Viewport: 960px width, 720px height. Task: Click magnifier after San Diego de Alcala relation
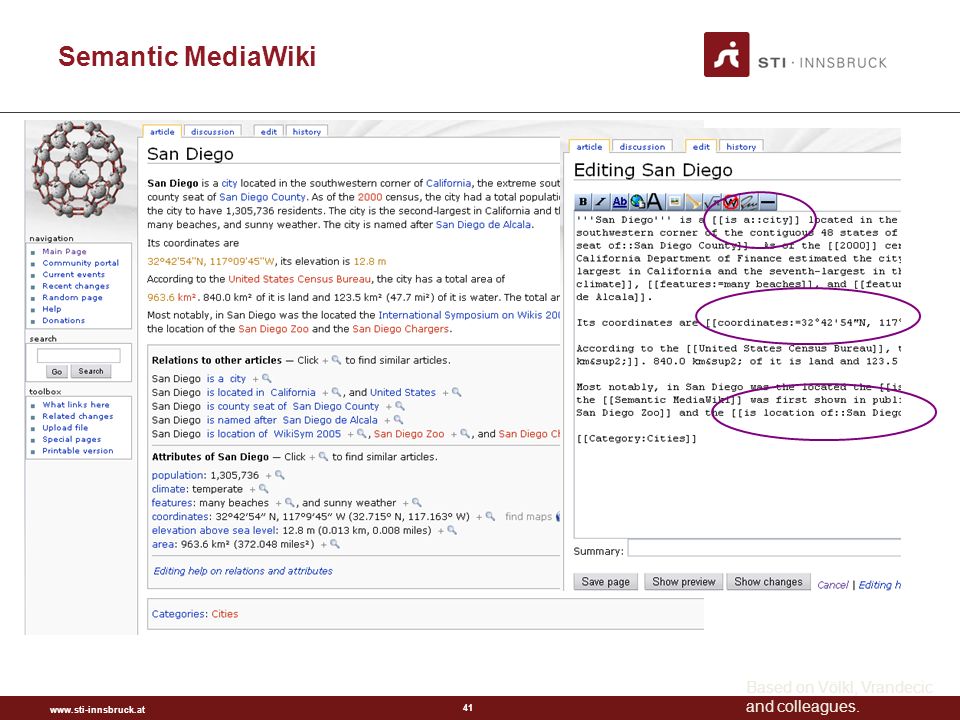point(399,420)
